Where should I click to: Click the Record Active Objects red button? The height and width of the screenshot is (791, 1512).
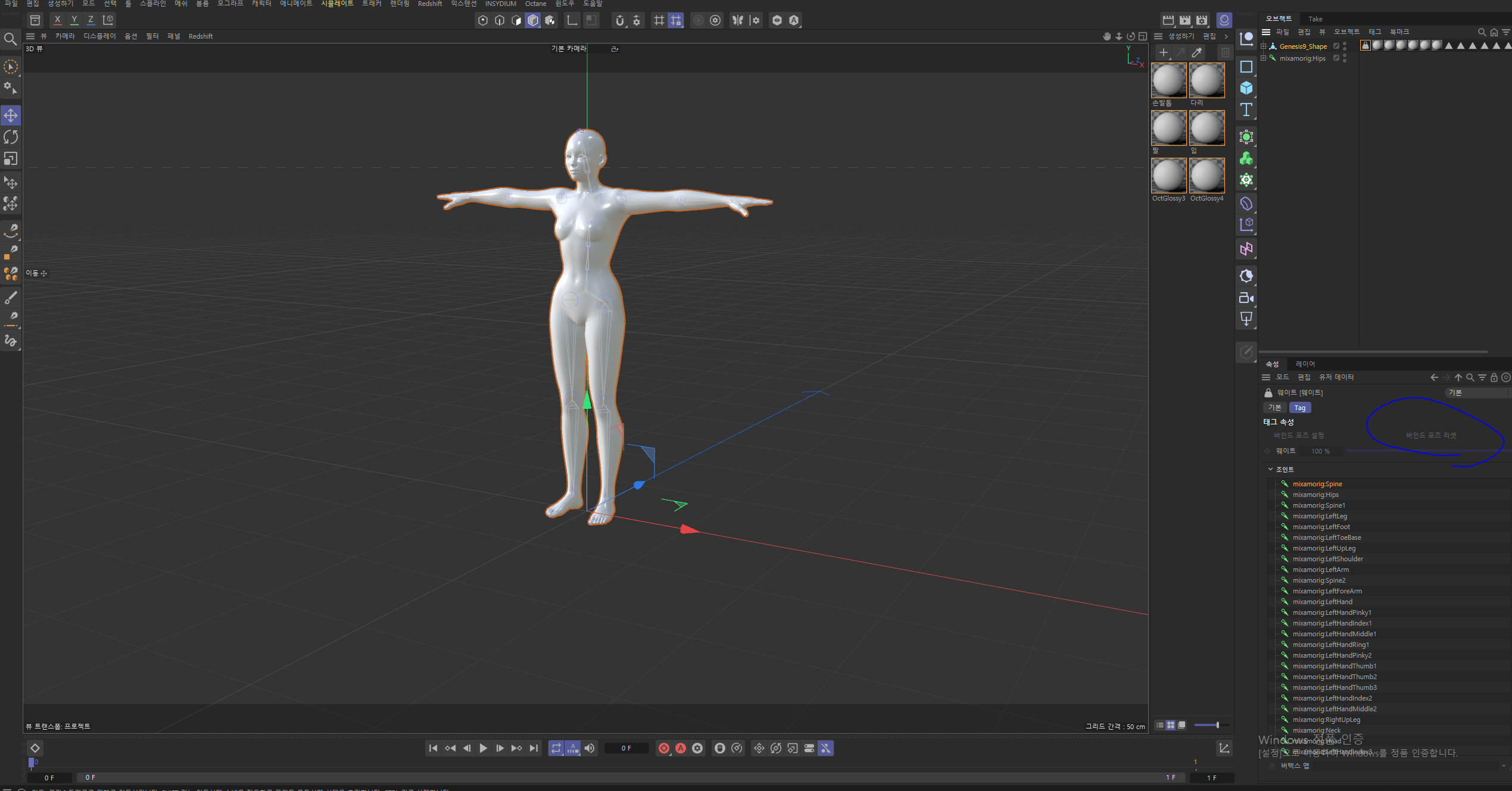click(664, 748)
